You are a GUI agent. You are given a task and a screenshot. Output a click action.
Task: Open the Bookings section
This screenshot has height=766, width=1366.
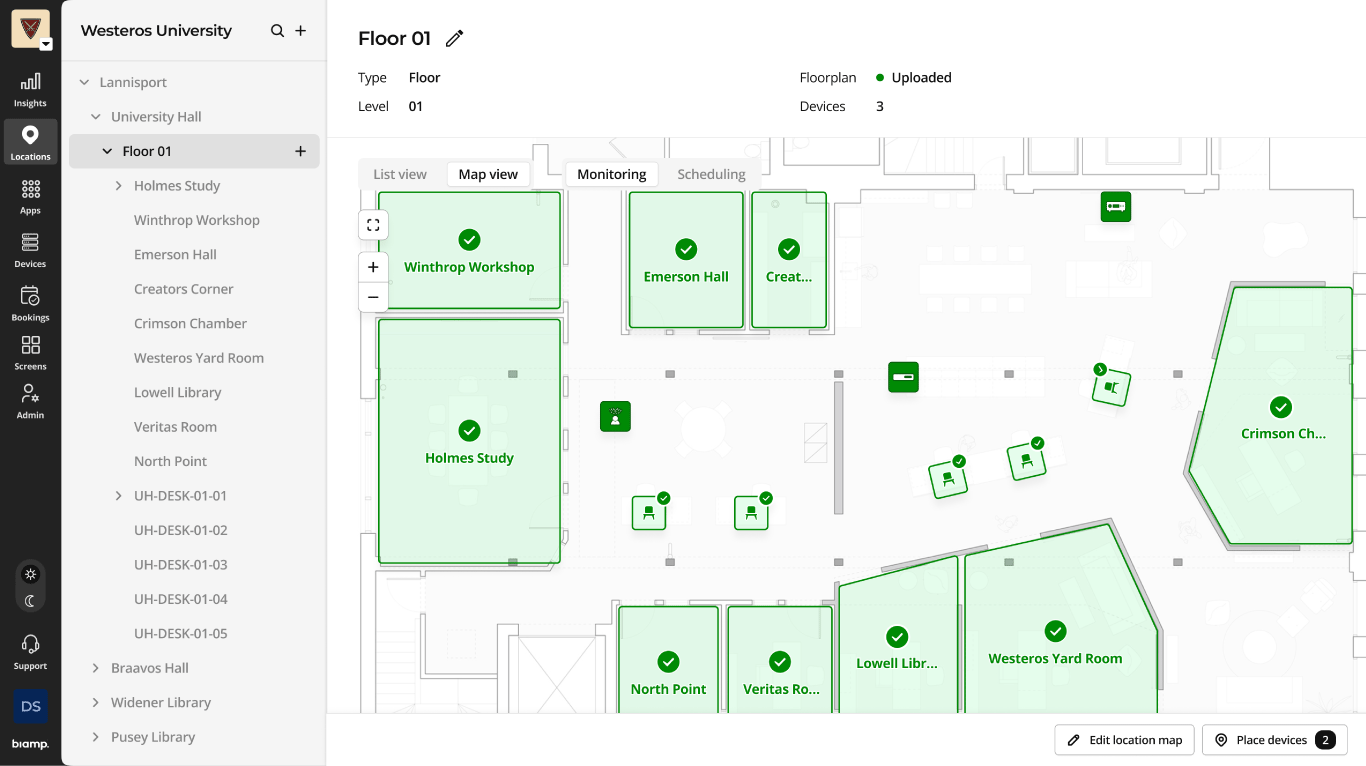pos(30,303)
